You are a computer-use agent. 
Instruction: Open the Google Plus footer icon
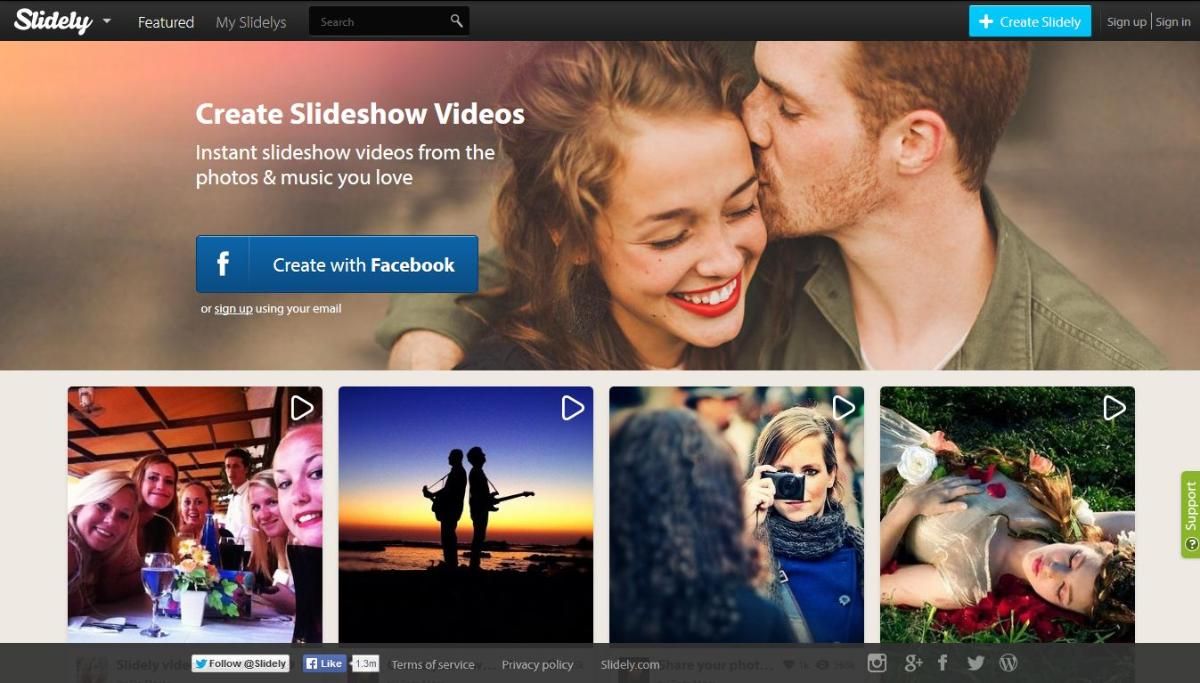(x=912, y=663)
